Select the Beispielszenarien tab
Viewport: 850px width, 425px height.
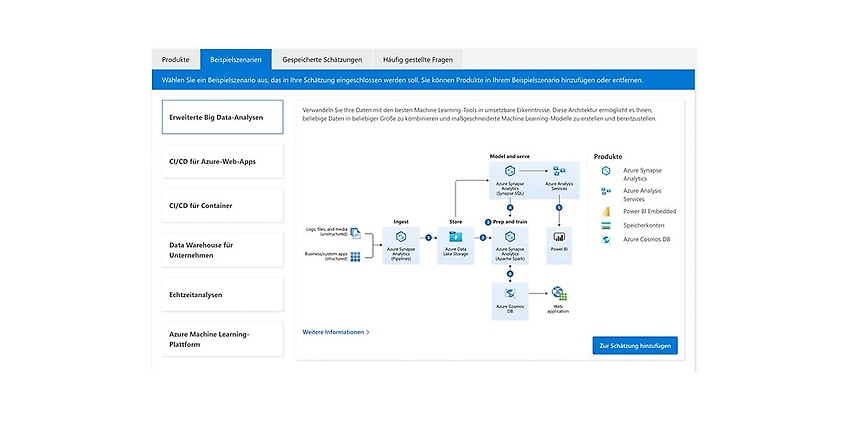(x=236, y=59)
